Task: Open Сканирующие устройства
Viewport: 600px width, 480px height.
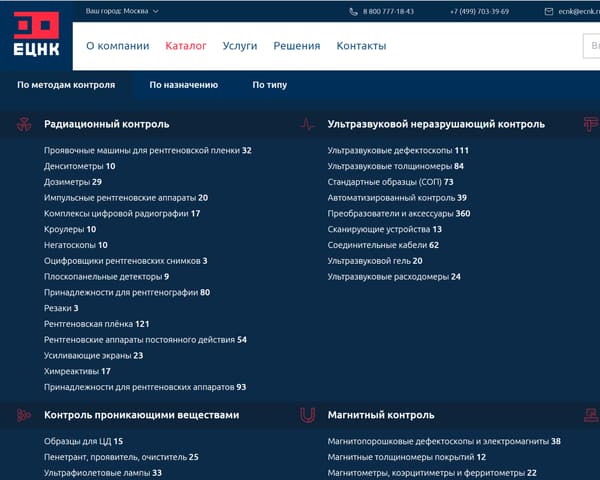Action: click(385, 229)
